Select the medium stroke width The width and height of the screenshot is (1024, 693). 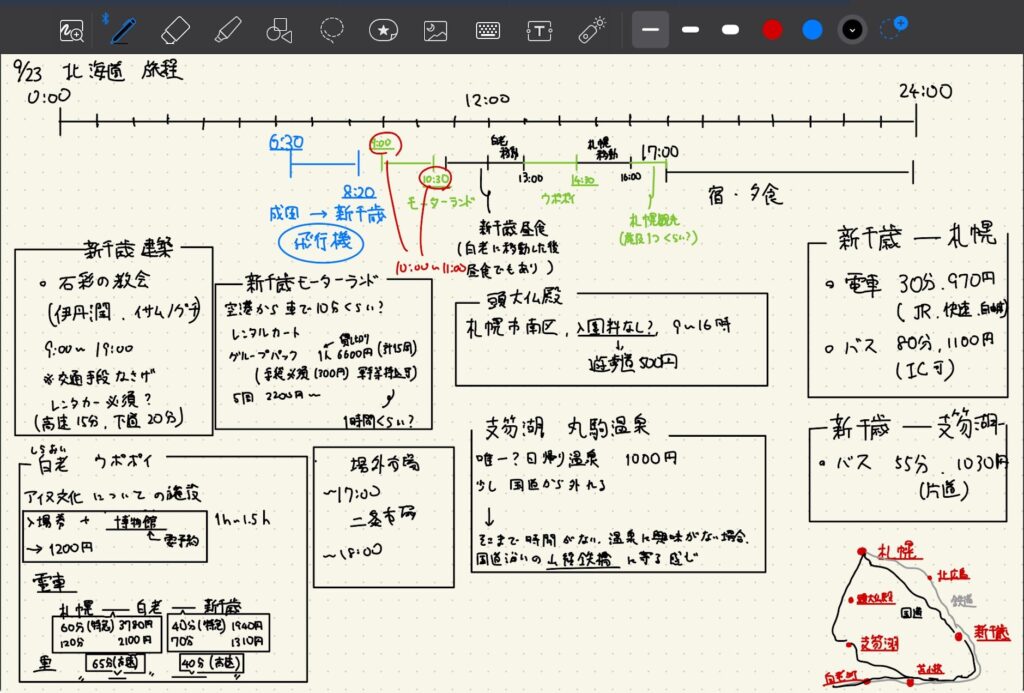(x=691, y=30)
